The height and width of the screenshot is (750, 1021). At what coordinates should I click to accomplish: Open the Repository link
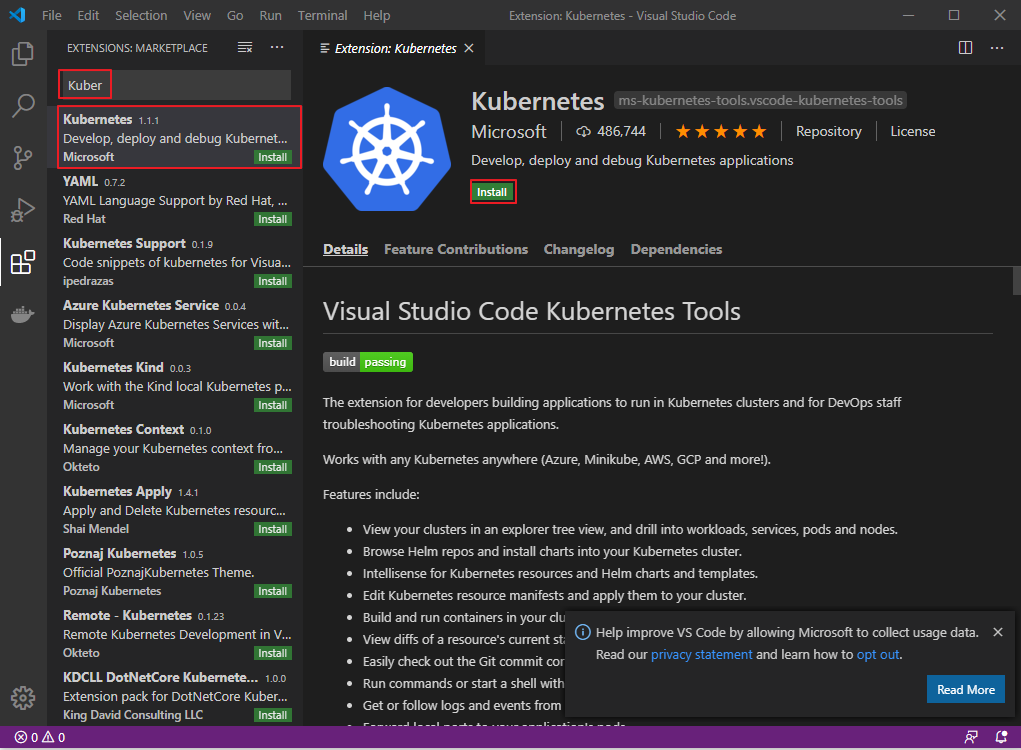point(828,132)
